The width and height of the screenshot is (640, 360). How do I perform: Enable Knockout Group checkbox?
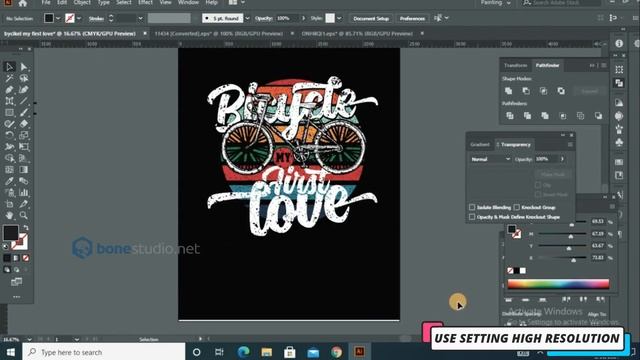pyautogui.click(x=517, y=207)
